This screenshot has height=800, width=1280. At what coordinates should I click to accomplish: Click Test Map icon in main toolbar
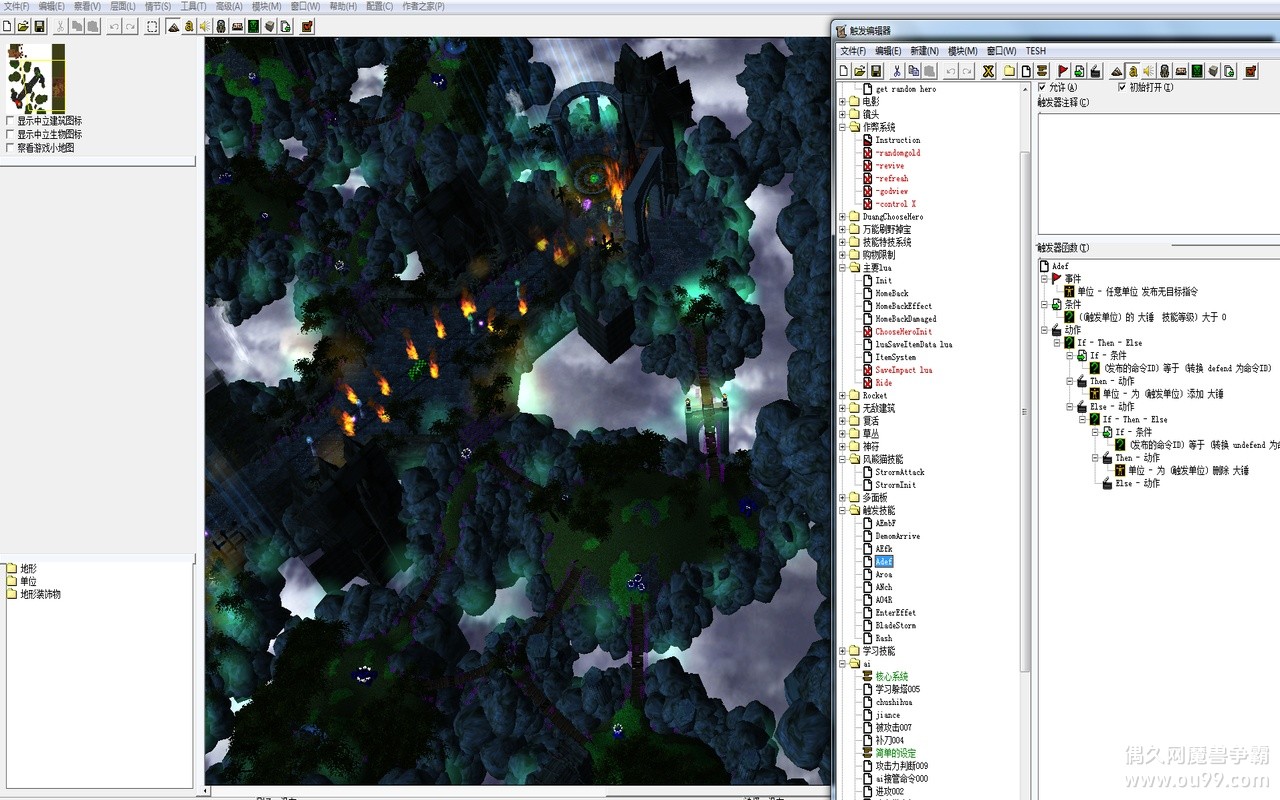point(307,26)
